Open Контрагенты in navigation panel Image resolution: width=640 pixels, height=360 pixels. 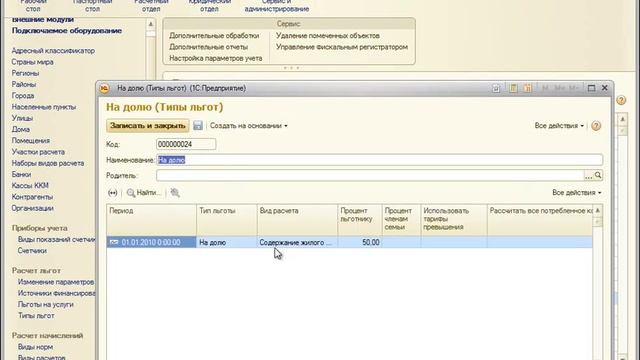[x=32, y=197]
